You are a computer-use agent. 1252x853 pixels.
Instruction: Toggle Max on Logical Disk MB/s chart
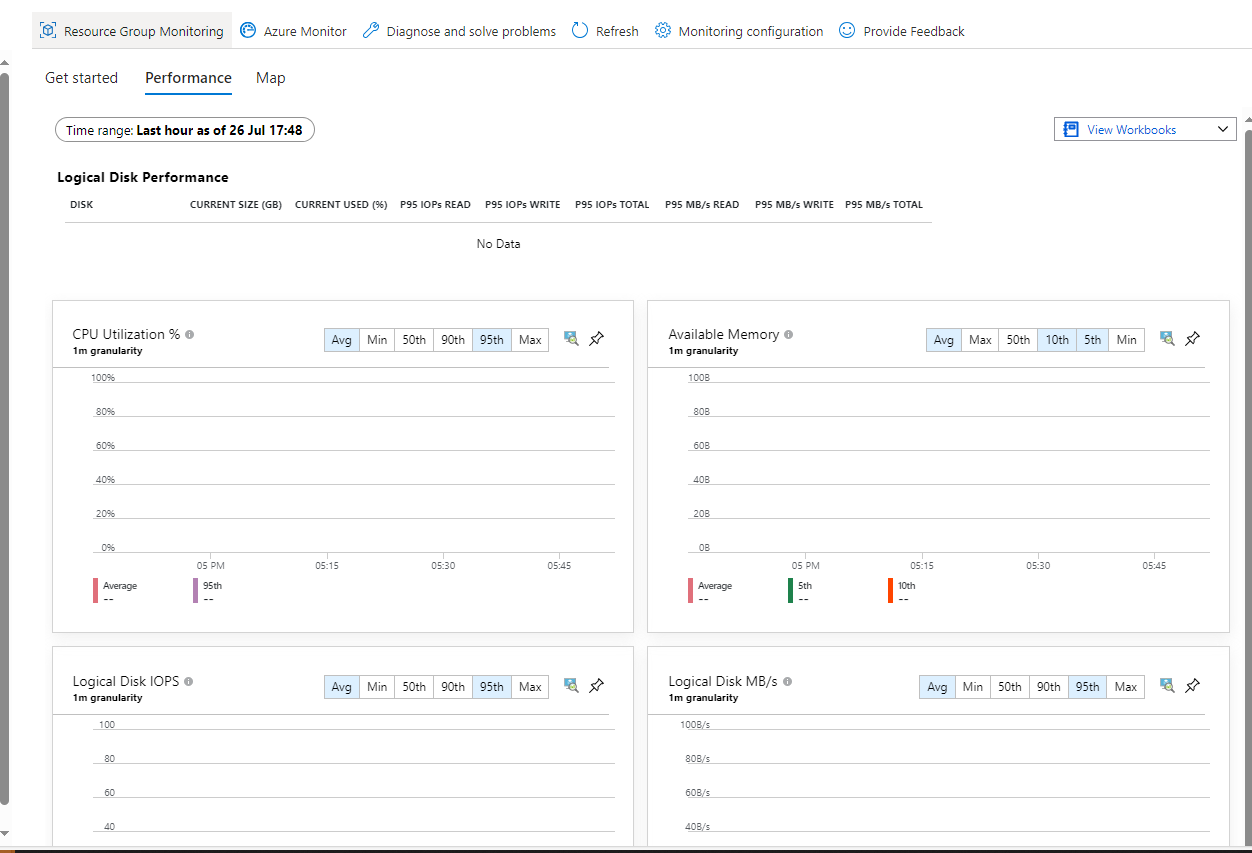(1126, 687)
